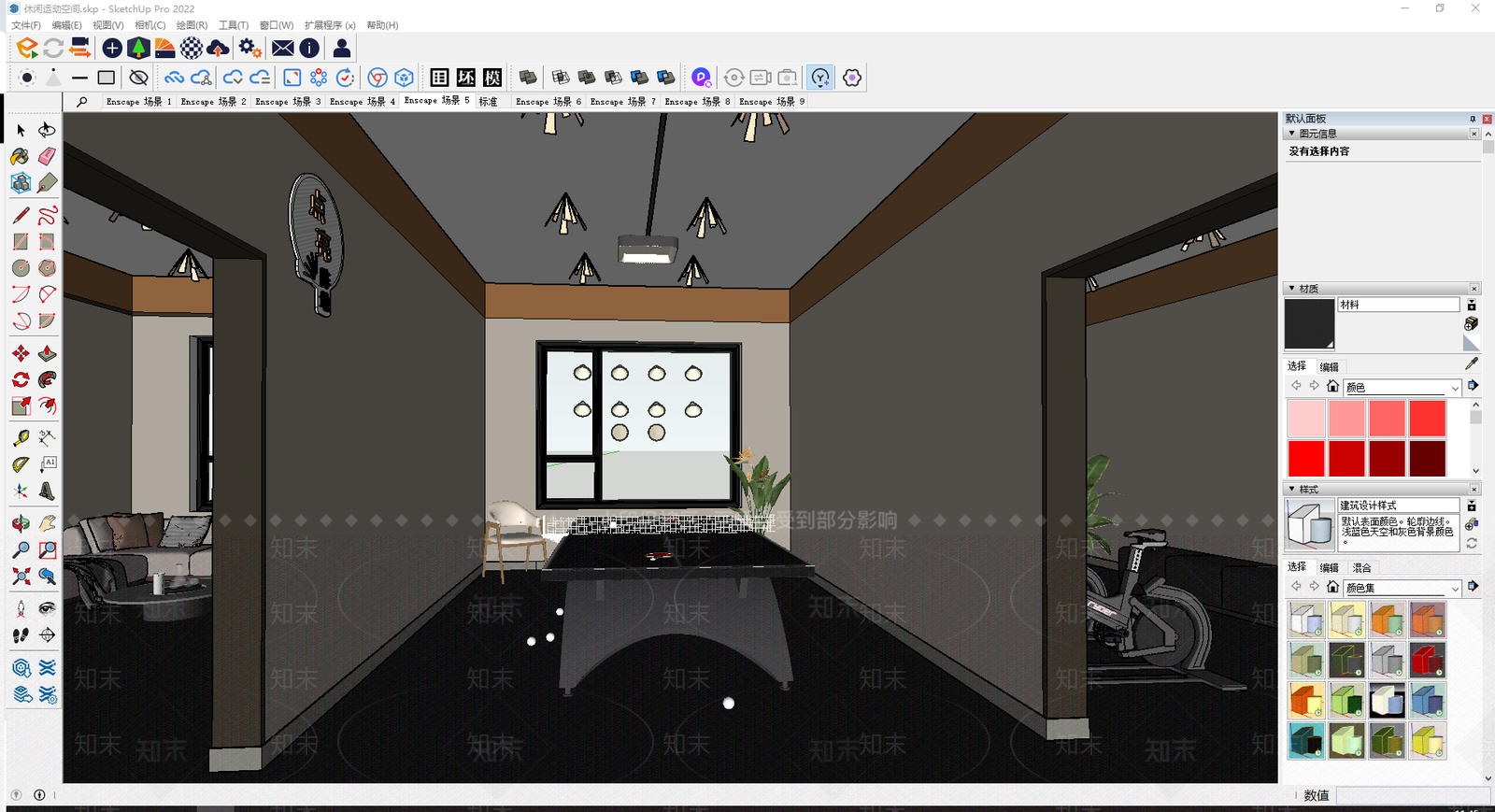
Task: Open Enscape general settings gear icon
Action: coord(249,48)
